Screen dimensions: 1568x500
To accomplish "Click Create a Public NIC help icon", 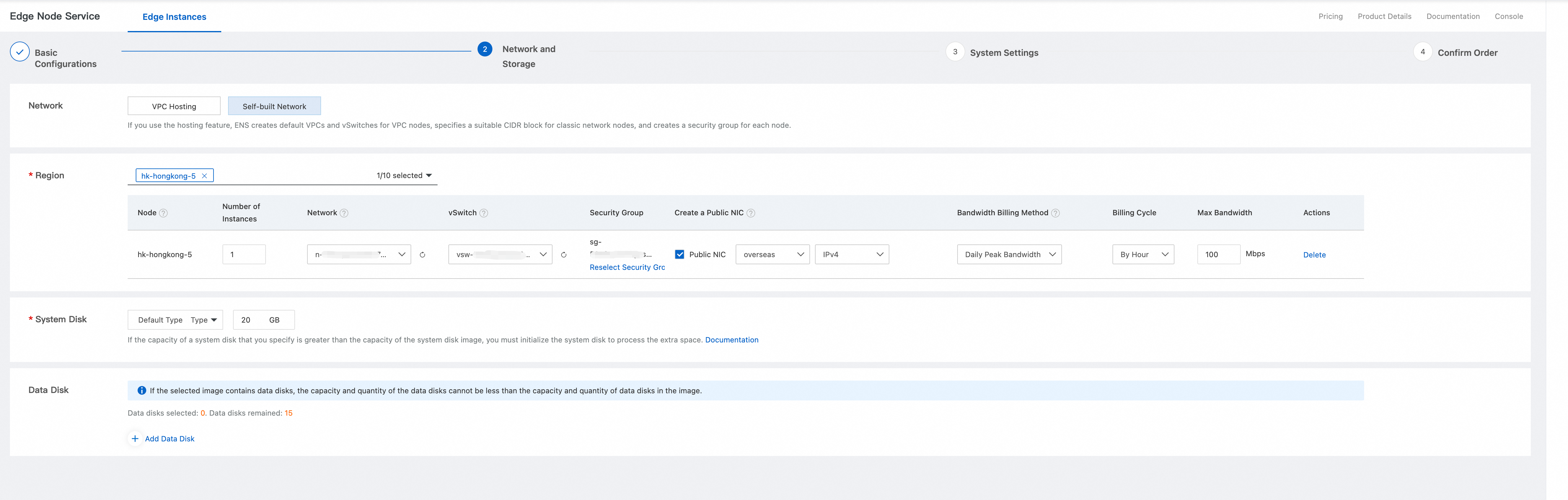I will [751, 213].
